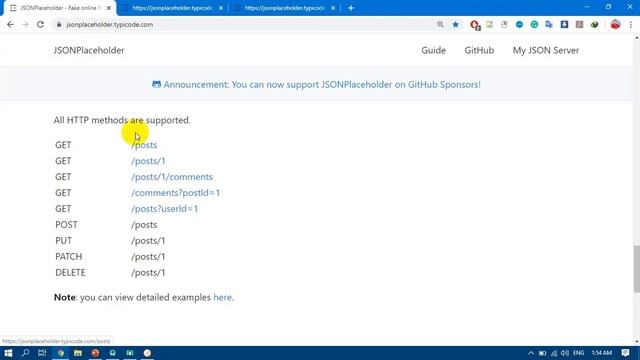Open the Windows Start menu
The image size is (640, 360).
[8, 353]
